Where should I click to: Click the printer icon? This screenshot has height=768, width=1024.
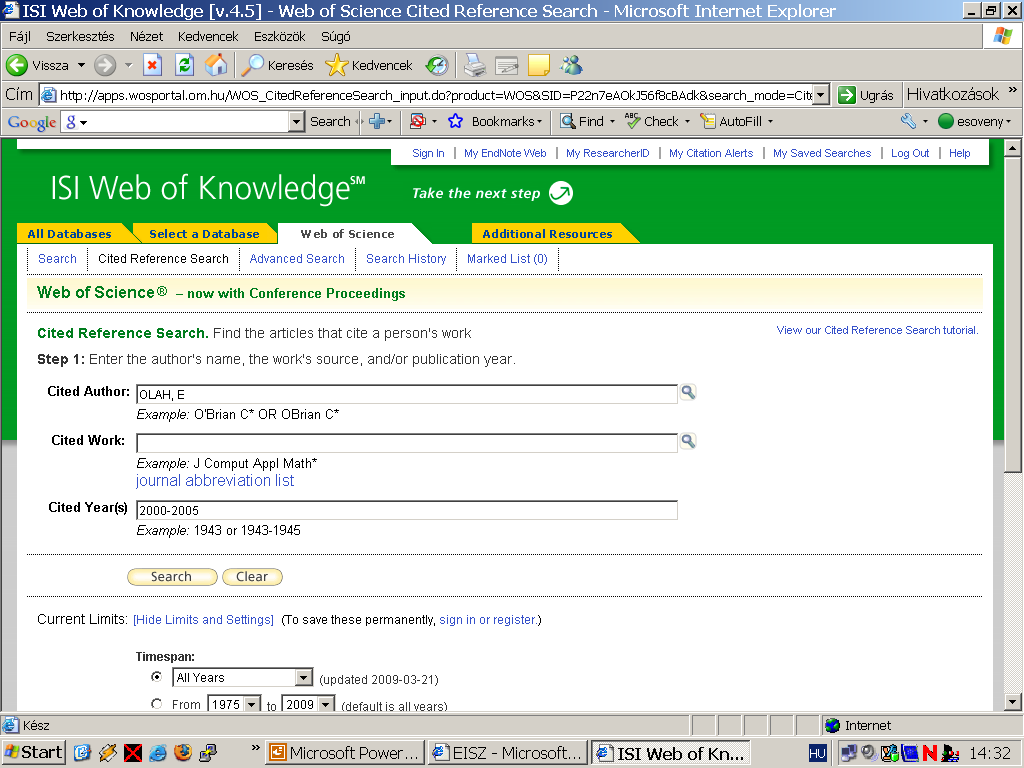coord(475,65)
